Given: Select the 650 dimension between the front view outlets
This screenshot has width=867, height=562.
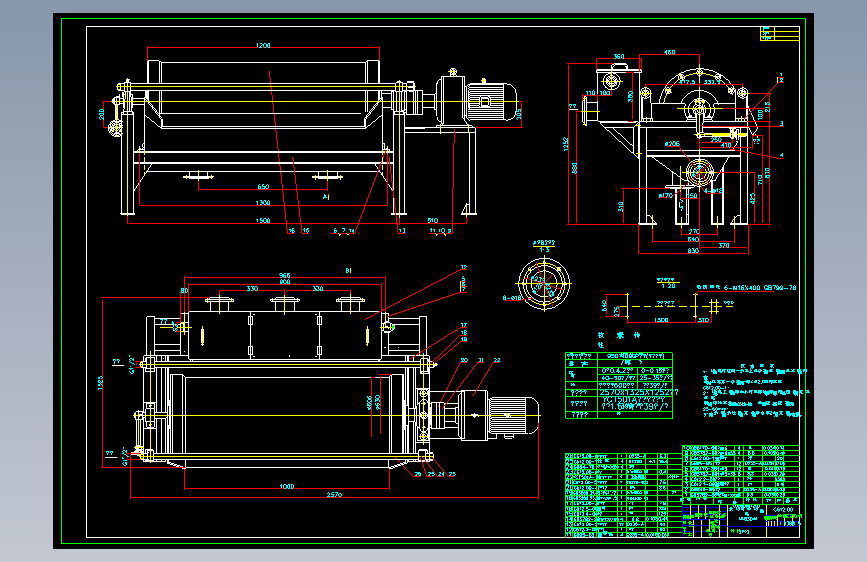Looking at the screenshot, I should coord(263,187).
